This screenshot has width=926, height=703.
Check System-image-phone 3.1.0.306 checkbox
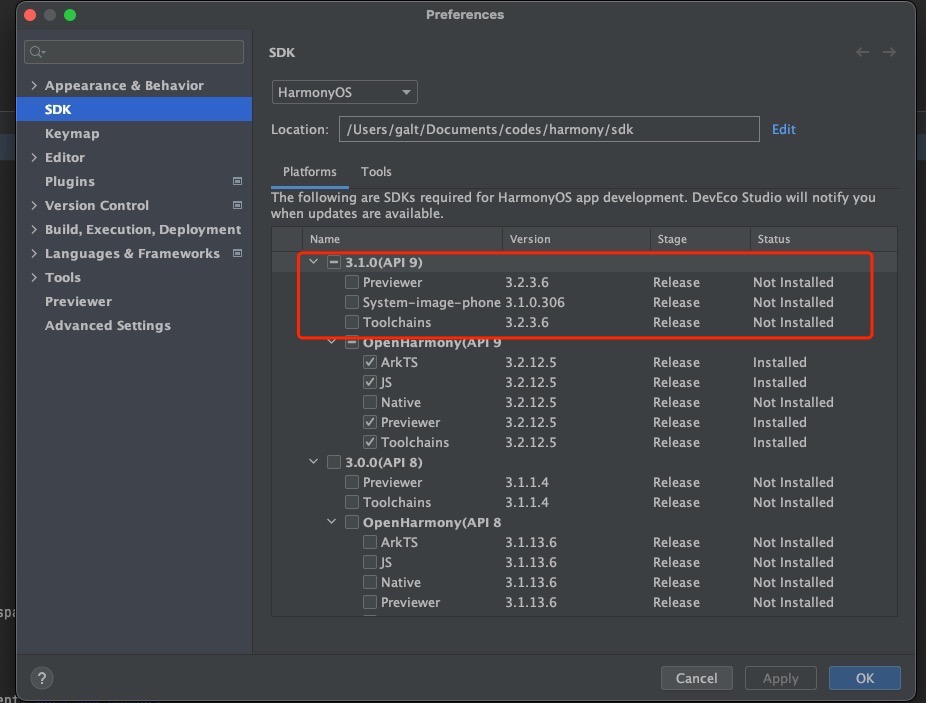(352, 302)
